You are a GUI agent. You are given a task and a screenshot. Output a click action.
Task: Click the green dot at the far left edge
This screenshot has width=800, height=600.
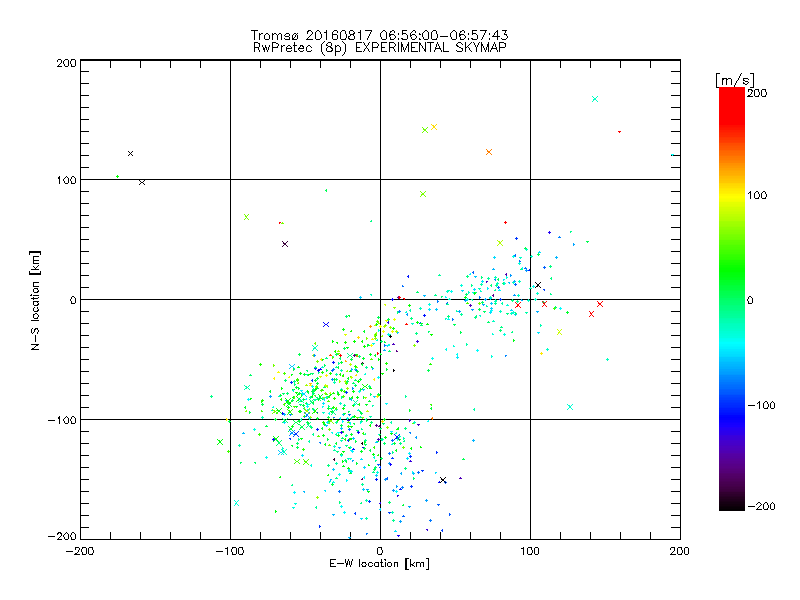[x=117, y=177]
